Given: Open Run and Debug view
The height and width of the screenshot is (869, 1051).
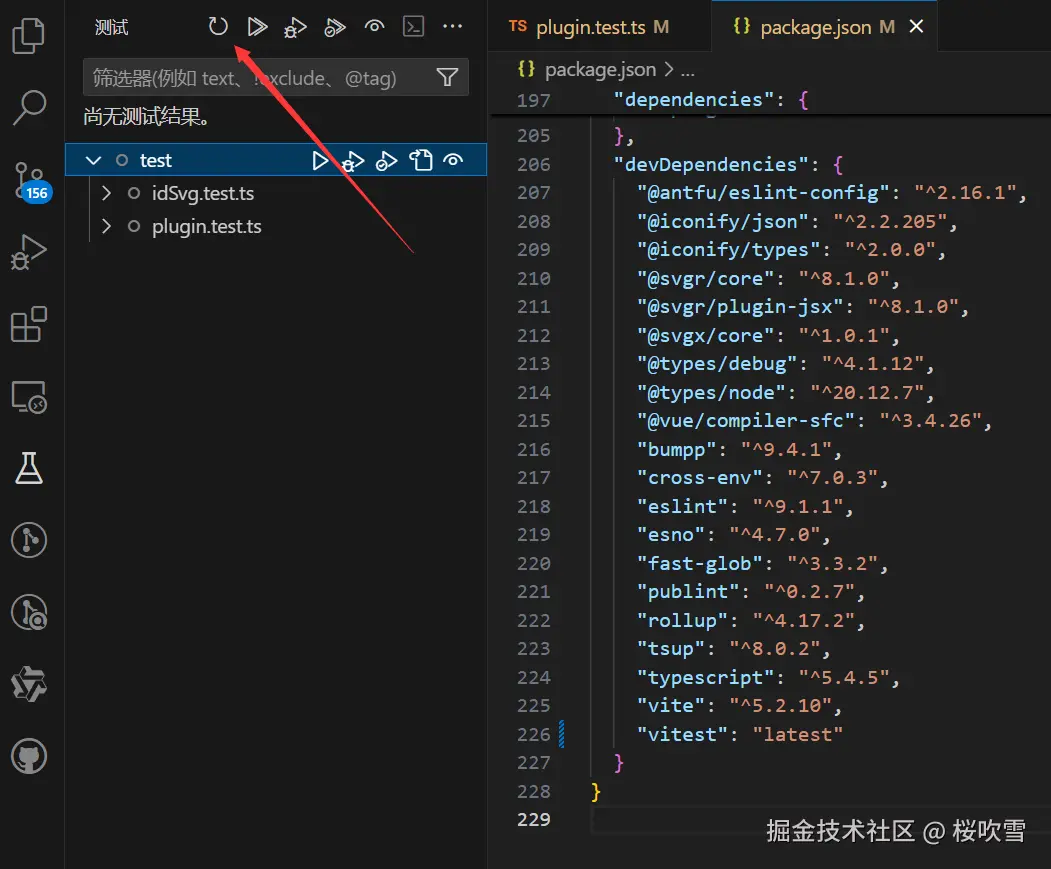Looking at the screenshot, I should point(29,252).
